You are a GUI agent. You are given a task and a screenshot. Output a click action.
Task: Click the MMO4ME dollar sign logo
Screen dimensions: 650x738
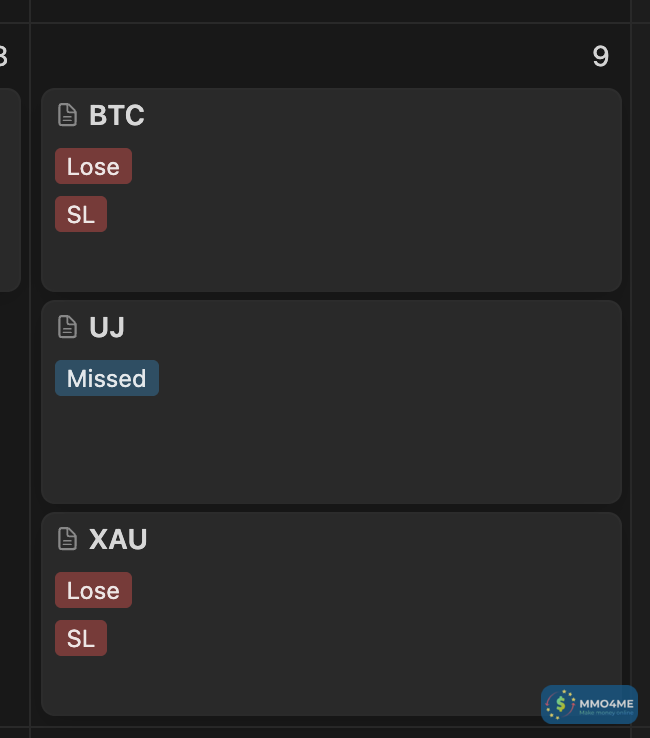coord(561,705)
